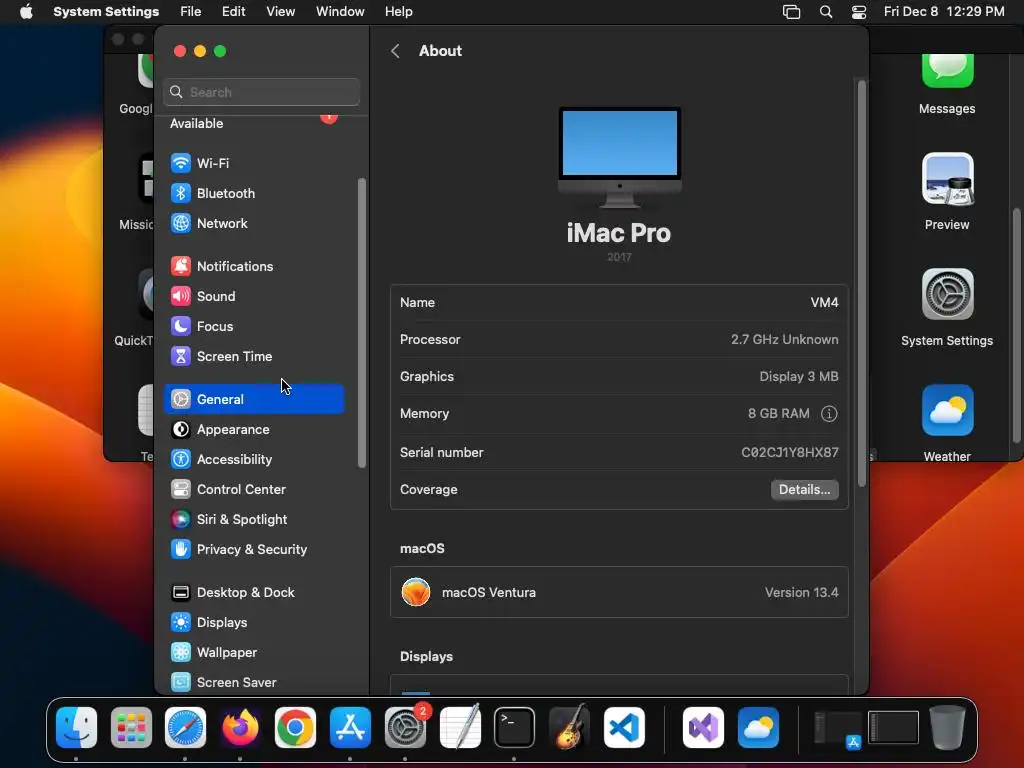Click the iMac Pro image

(620, 157)
